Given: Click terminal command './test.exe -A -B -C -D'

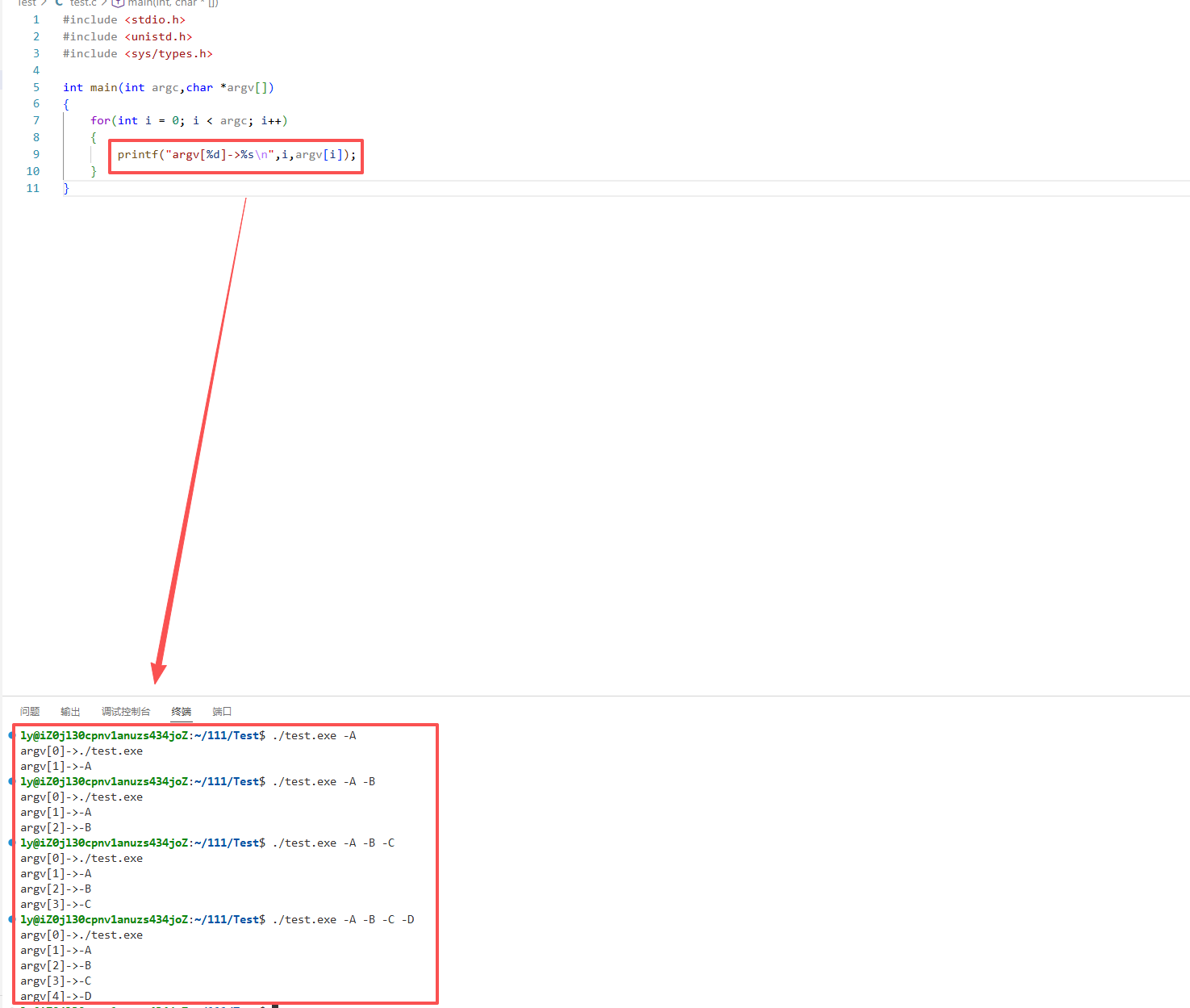Looking at the screenshot, I should tap(344, 919).
